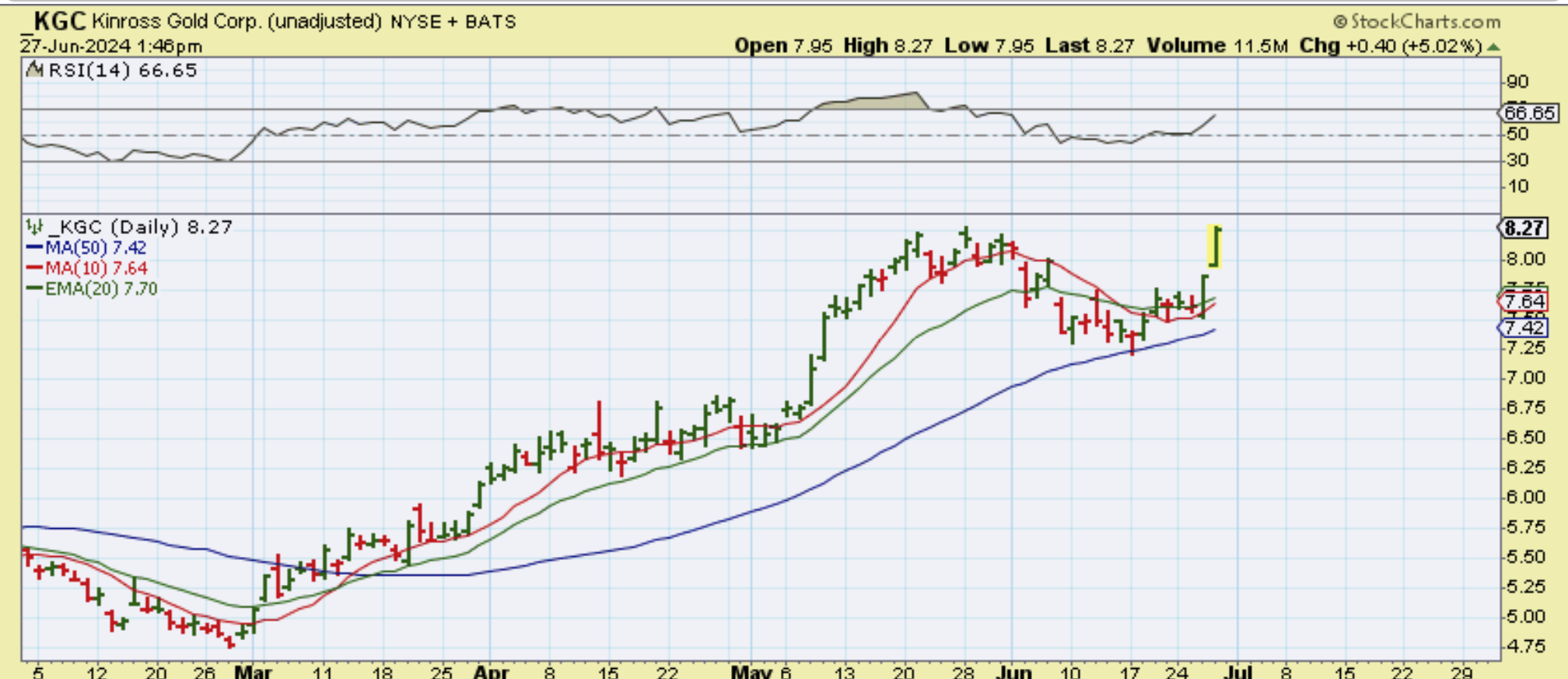Click the _KGC ticker symbol in the title
Screen dimensions: 1568x679
(54, 21)
